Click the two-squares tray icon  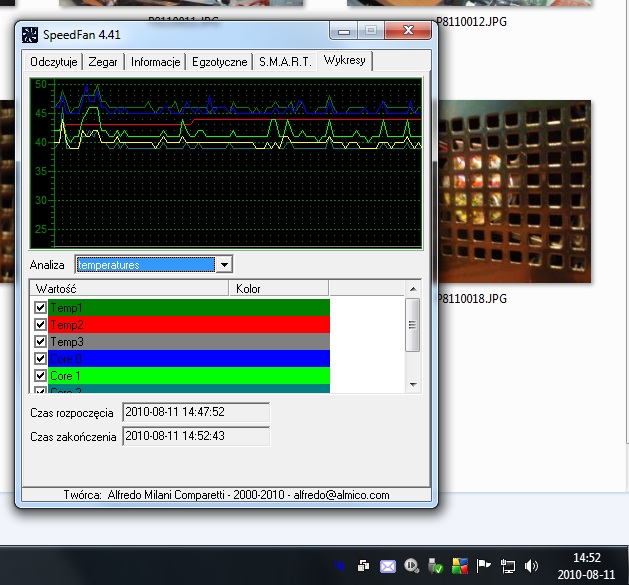click(x=363, y=566)
